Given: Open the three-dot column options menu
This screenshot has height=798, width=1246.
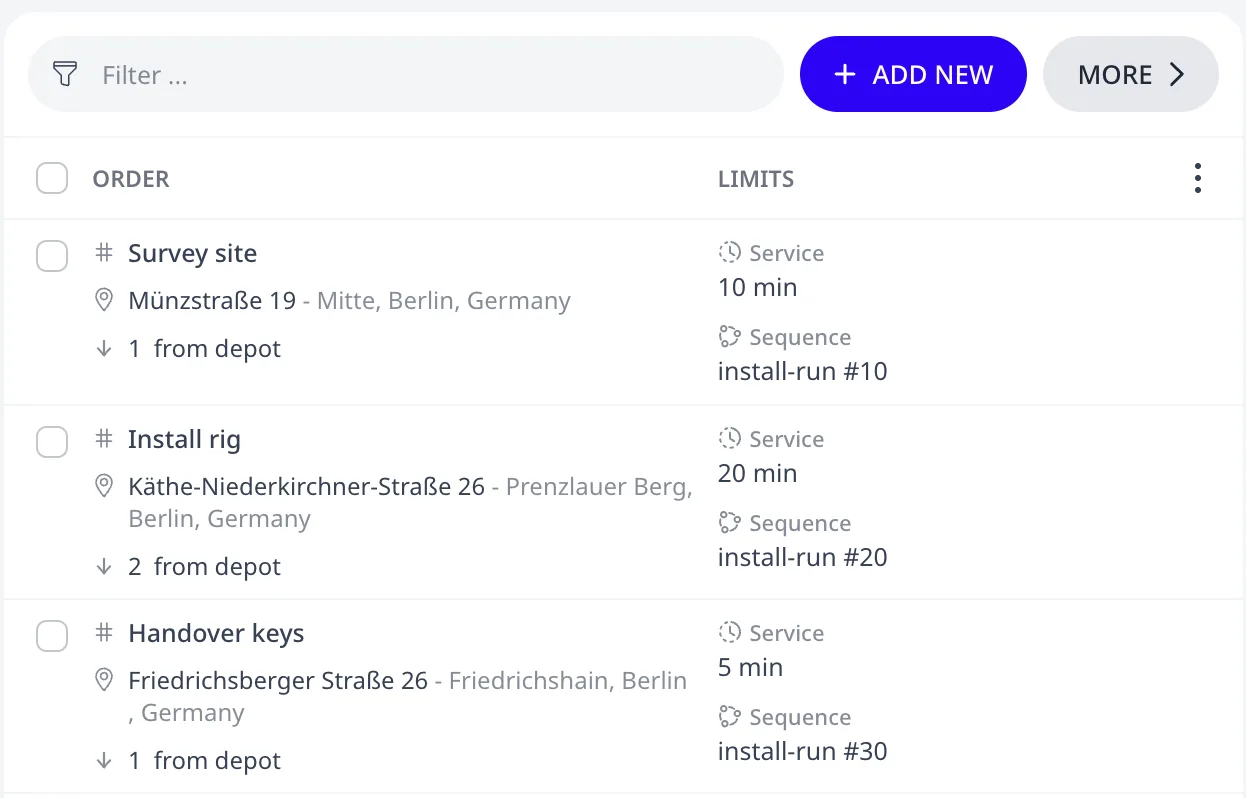Looking at the screenshot, I should point(1197,179).
